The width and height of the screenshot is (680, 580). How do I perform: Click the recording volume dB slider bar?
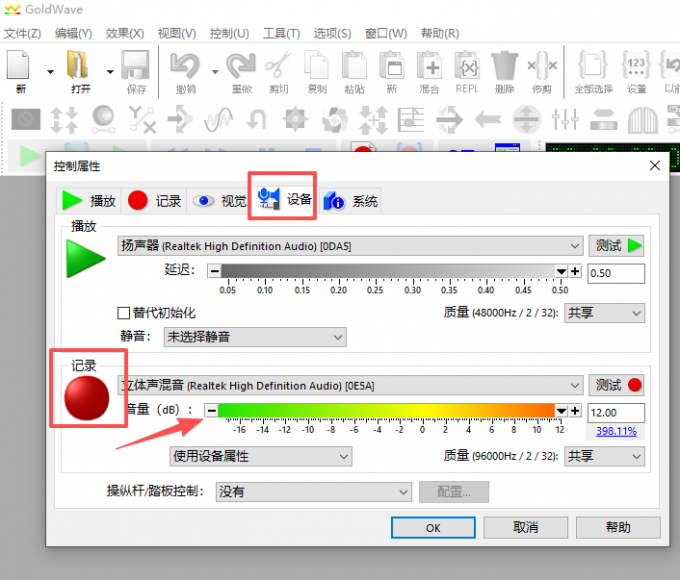[386, 410]
